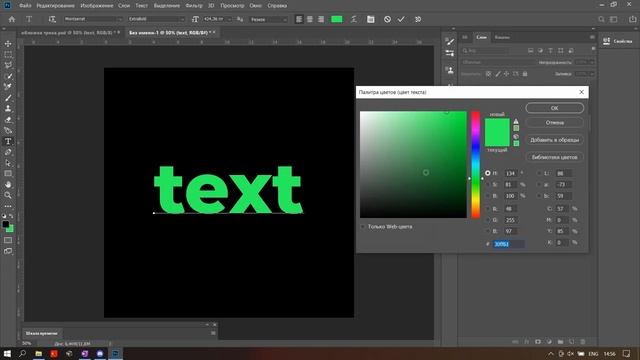Switch to the Слои panel tab

point(482,37)
